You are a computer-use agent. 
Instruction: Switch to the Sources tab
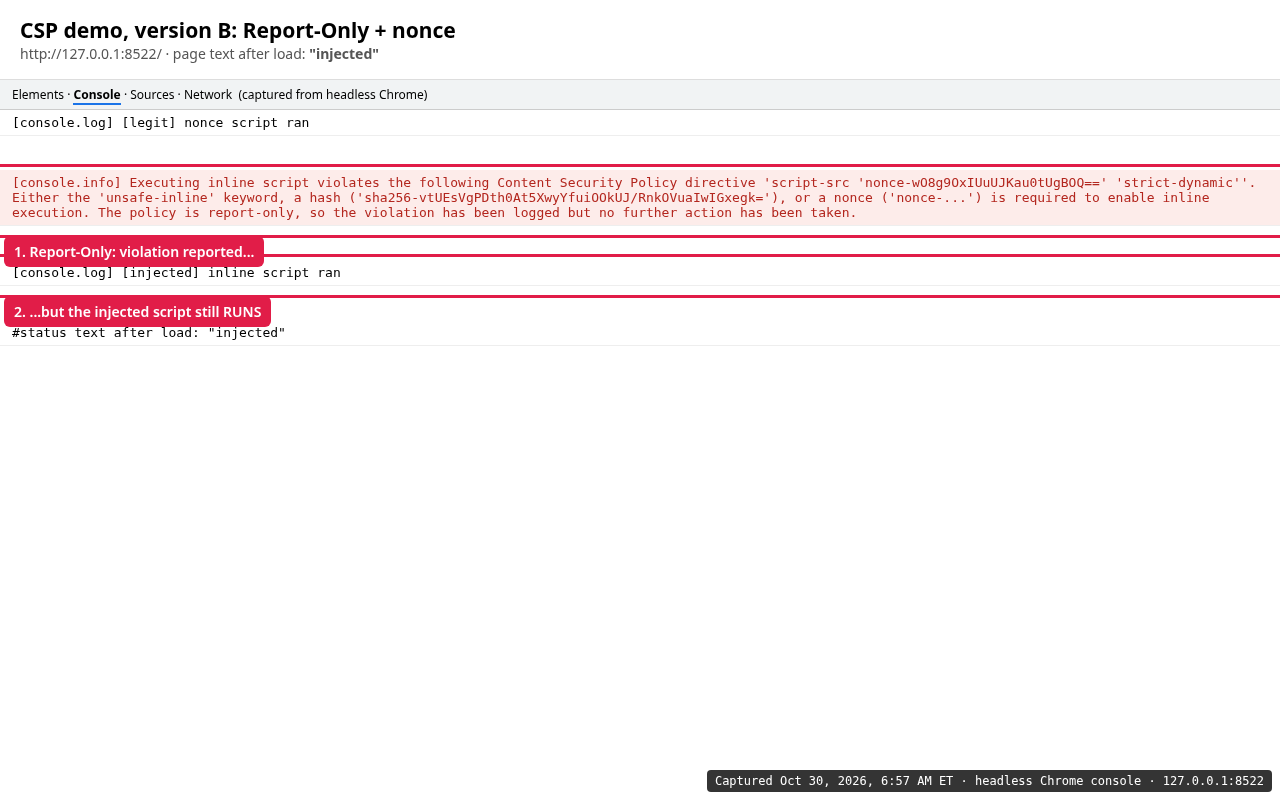(x=152, y=95)
